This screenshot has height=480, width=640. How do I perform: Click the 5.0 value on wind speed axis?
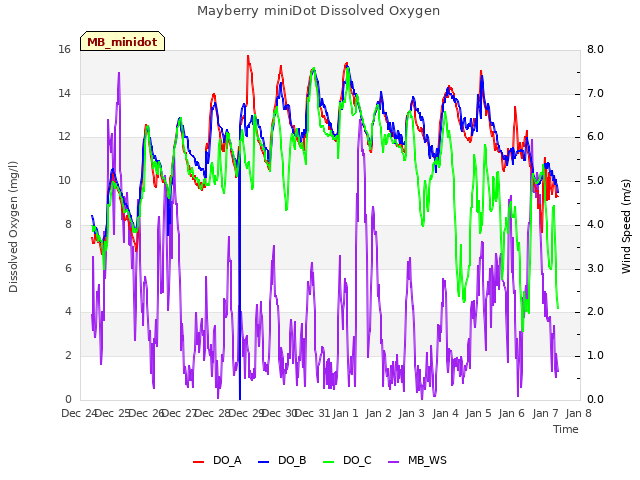pos(595,180)
